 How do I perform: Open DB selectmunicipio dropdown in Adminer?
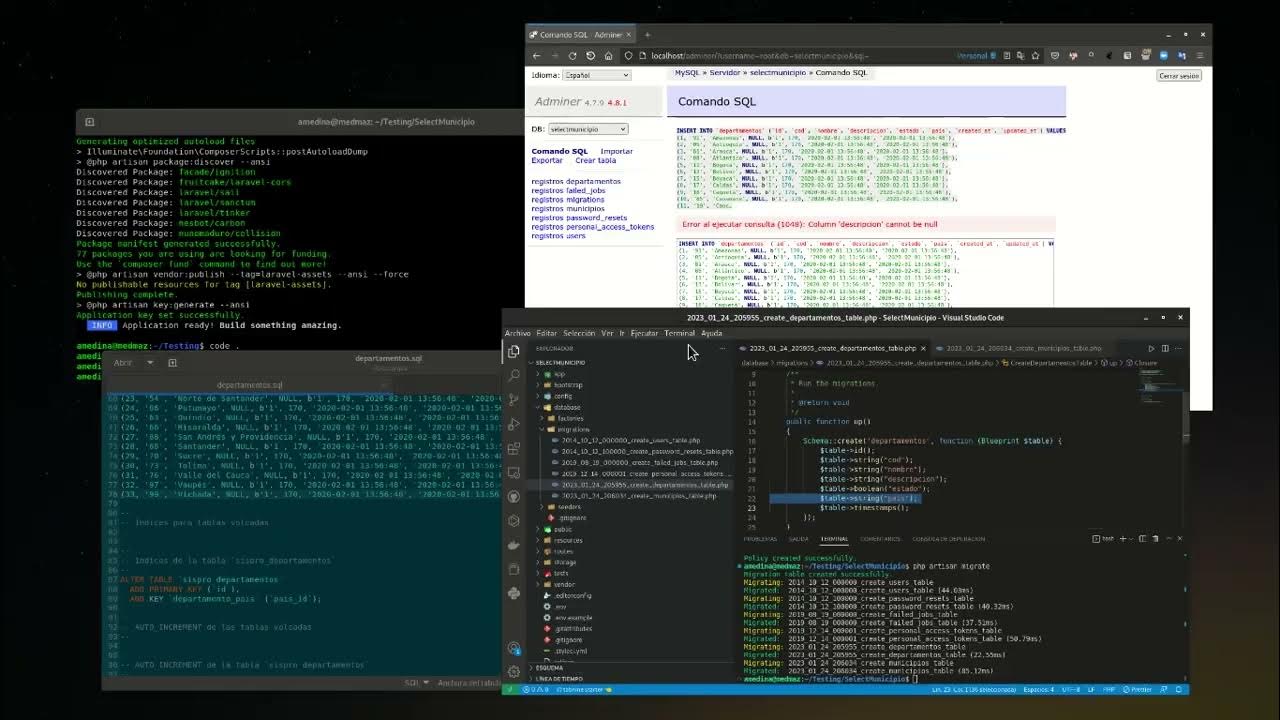coord(588,129)
